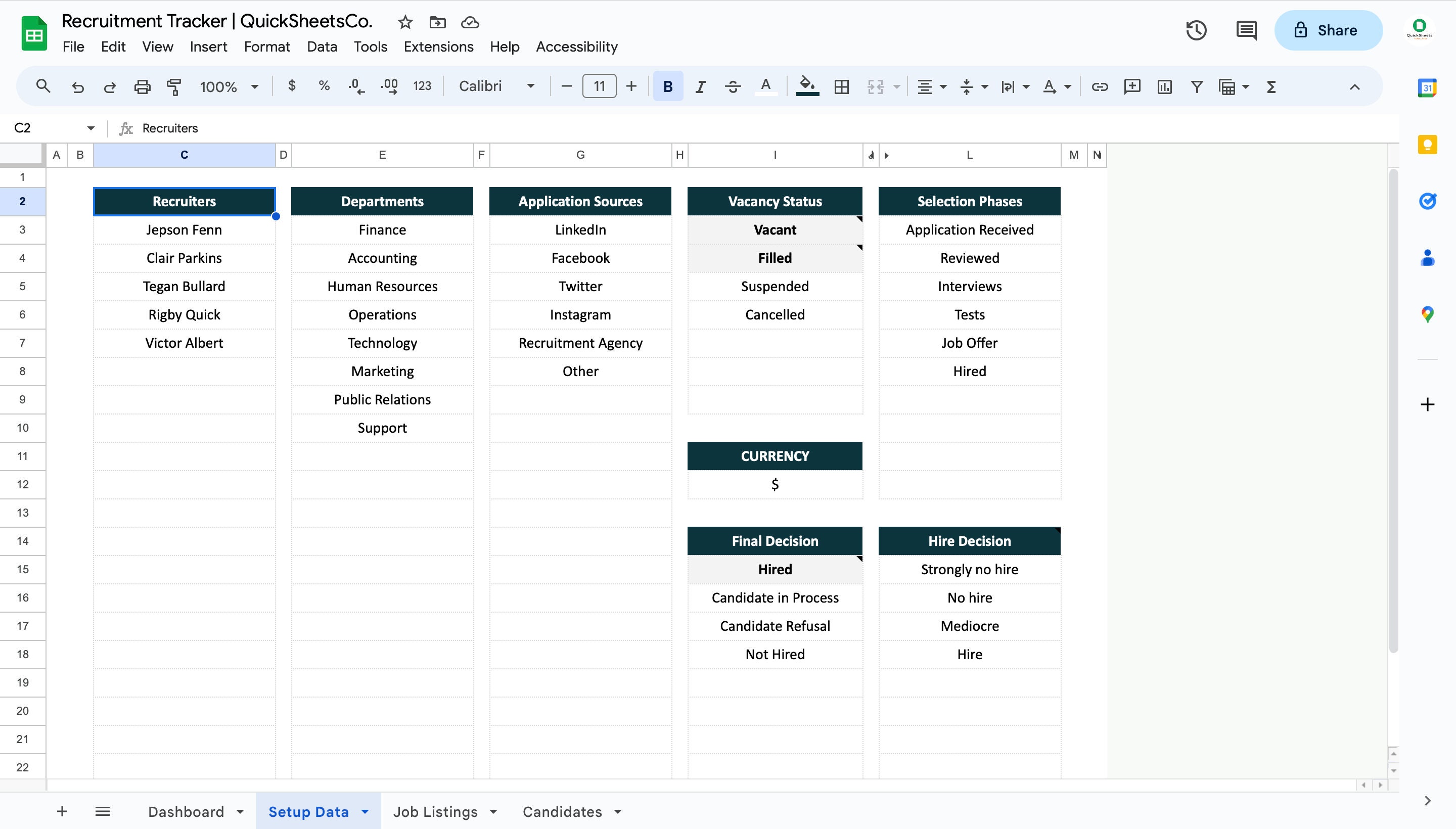Viewport: 1456px width, 829px height.
Task: Open the Format menu
Action: click(267, 47)
